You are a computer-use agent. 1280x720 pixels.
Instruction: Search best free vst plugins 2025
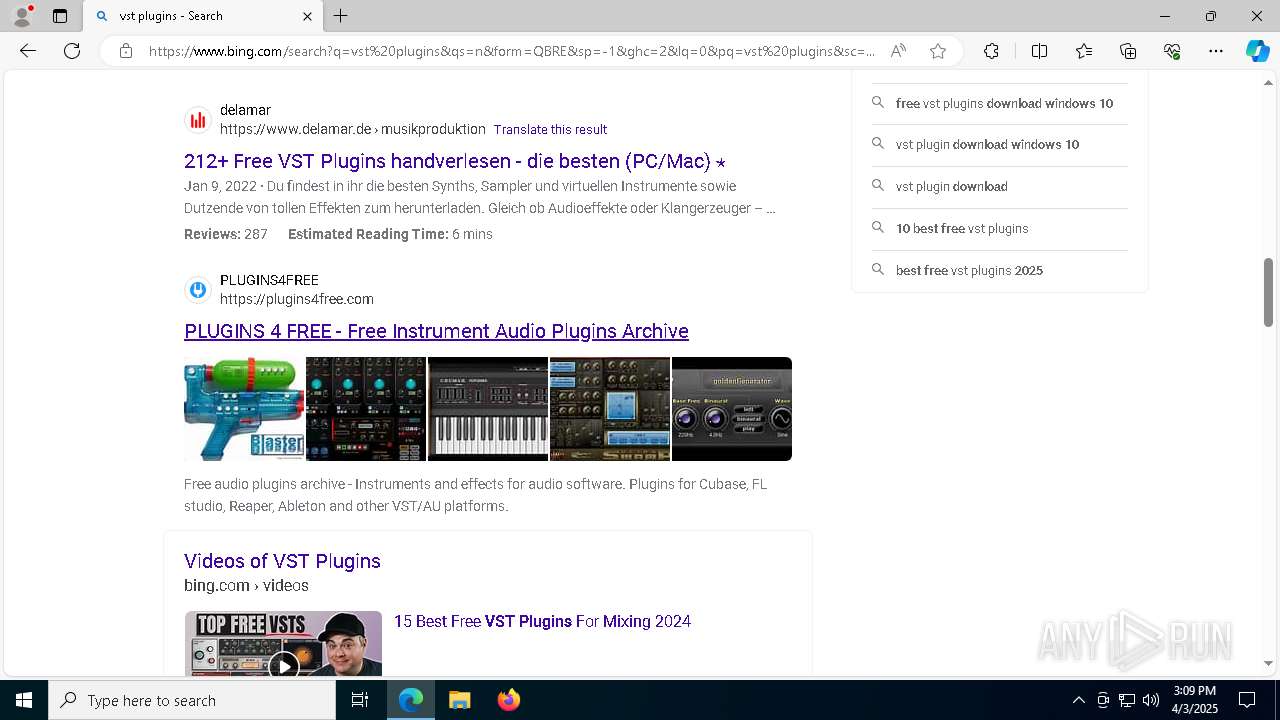point(1000,270)
